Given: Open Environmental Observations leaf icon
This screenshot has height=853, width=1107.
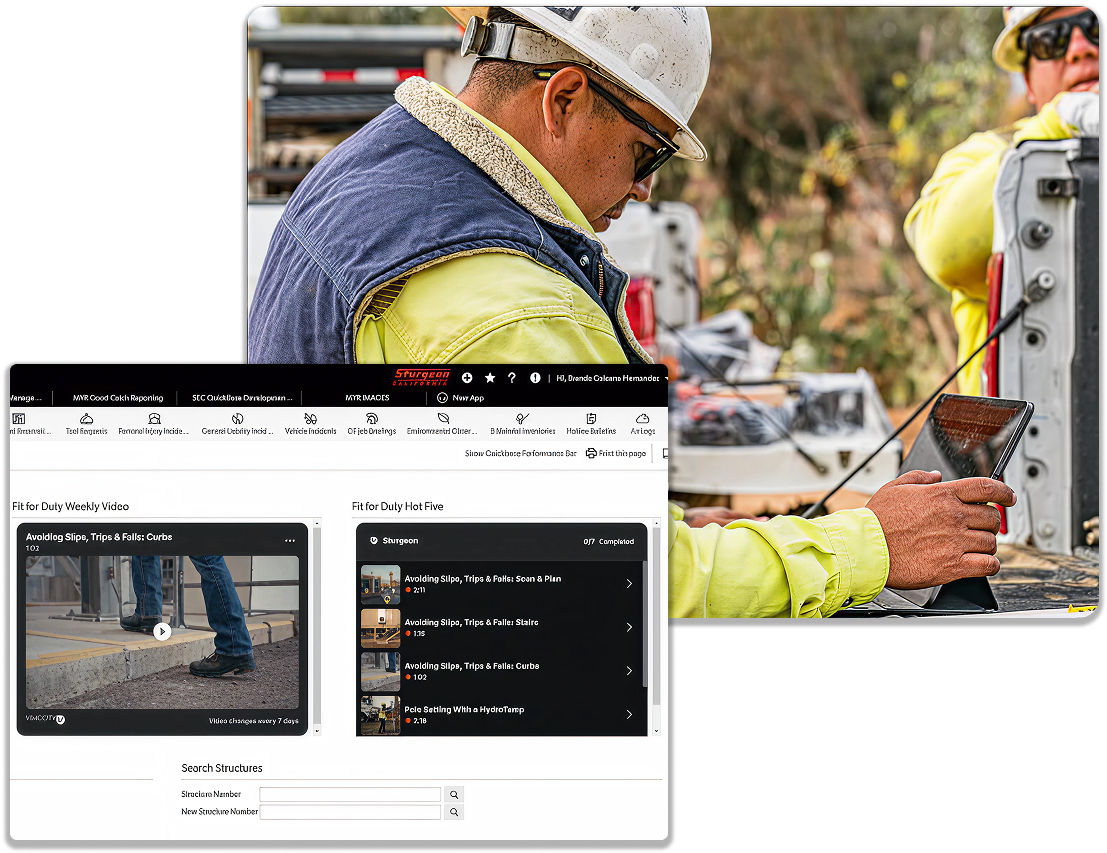Looking at the screenshot, I should point(443,424).
